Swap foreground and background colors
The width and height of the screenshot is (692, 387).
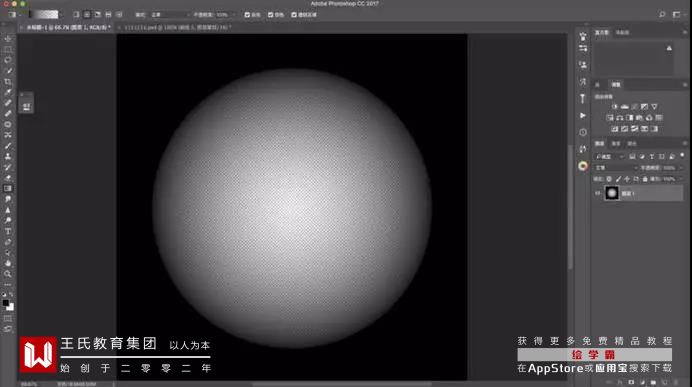[x=11, y=294]
